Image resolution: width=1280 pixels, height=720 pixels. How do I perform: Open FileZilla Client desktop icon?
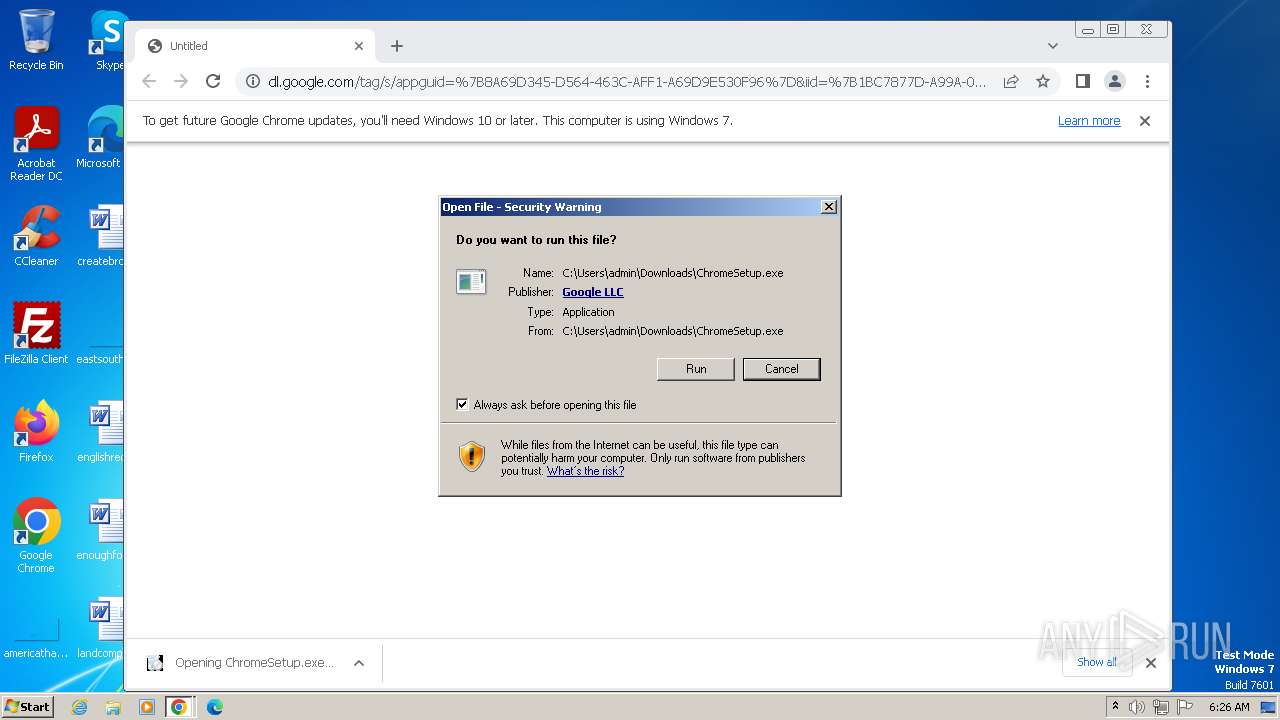pyautogui.click(x=36, y=333)
